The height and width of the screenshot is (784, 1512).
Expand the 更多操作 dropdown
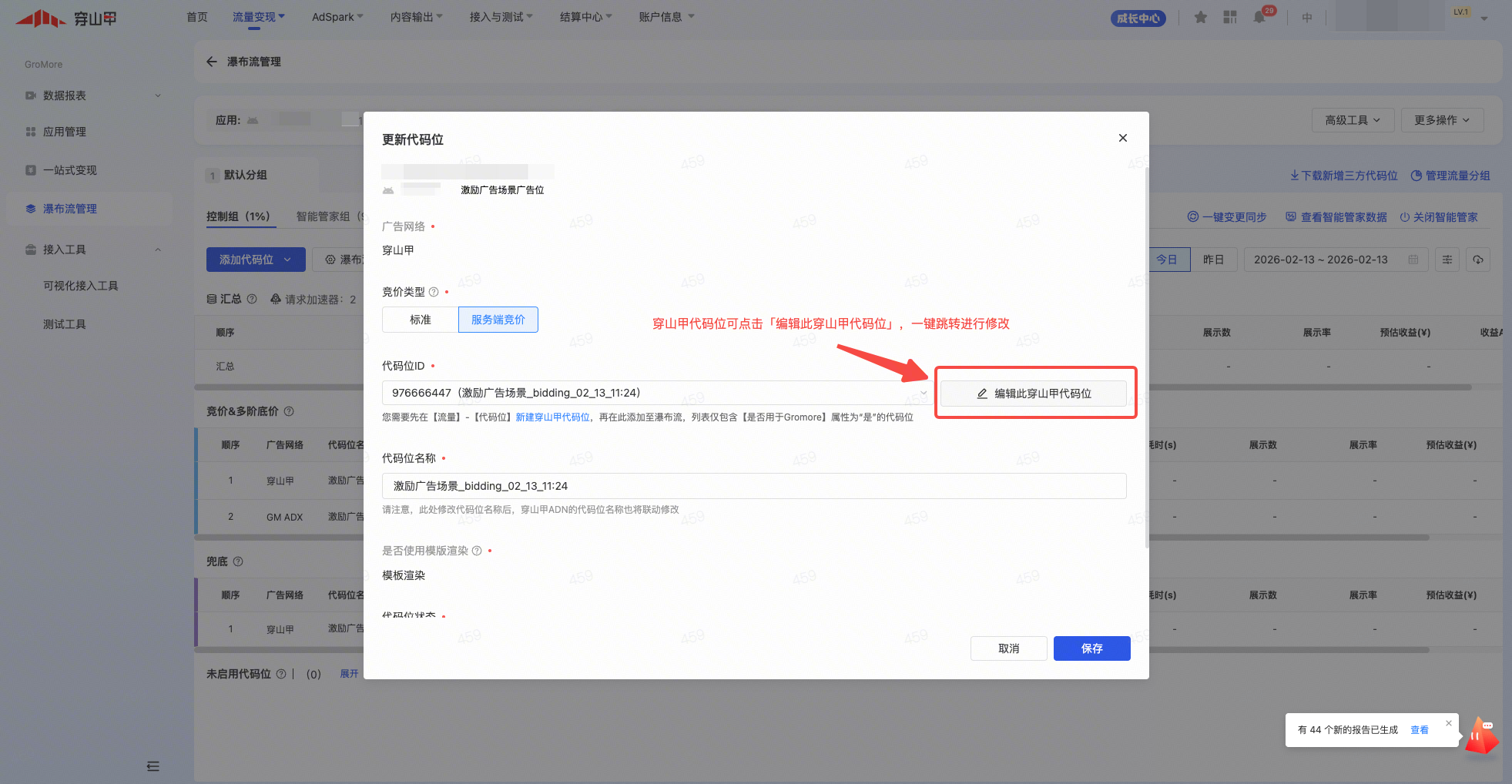(1441, 120)
